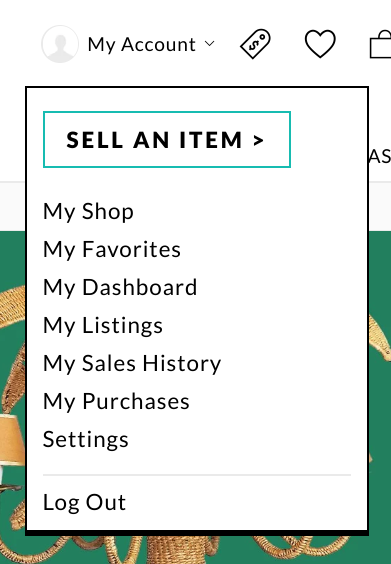391x564 pixels.
Task: Open My Dashboard
Action: pyautogui.click(x=120, y=287)
